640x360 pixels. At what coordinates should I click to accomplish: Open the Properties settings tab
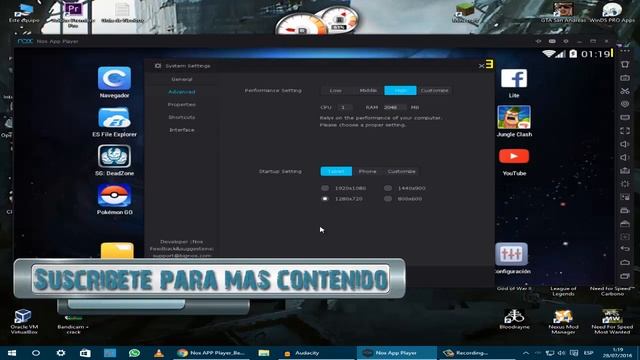pos(182,104)
